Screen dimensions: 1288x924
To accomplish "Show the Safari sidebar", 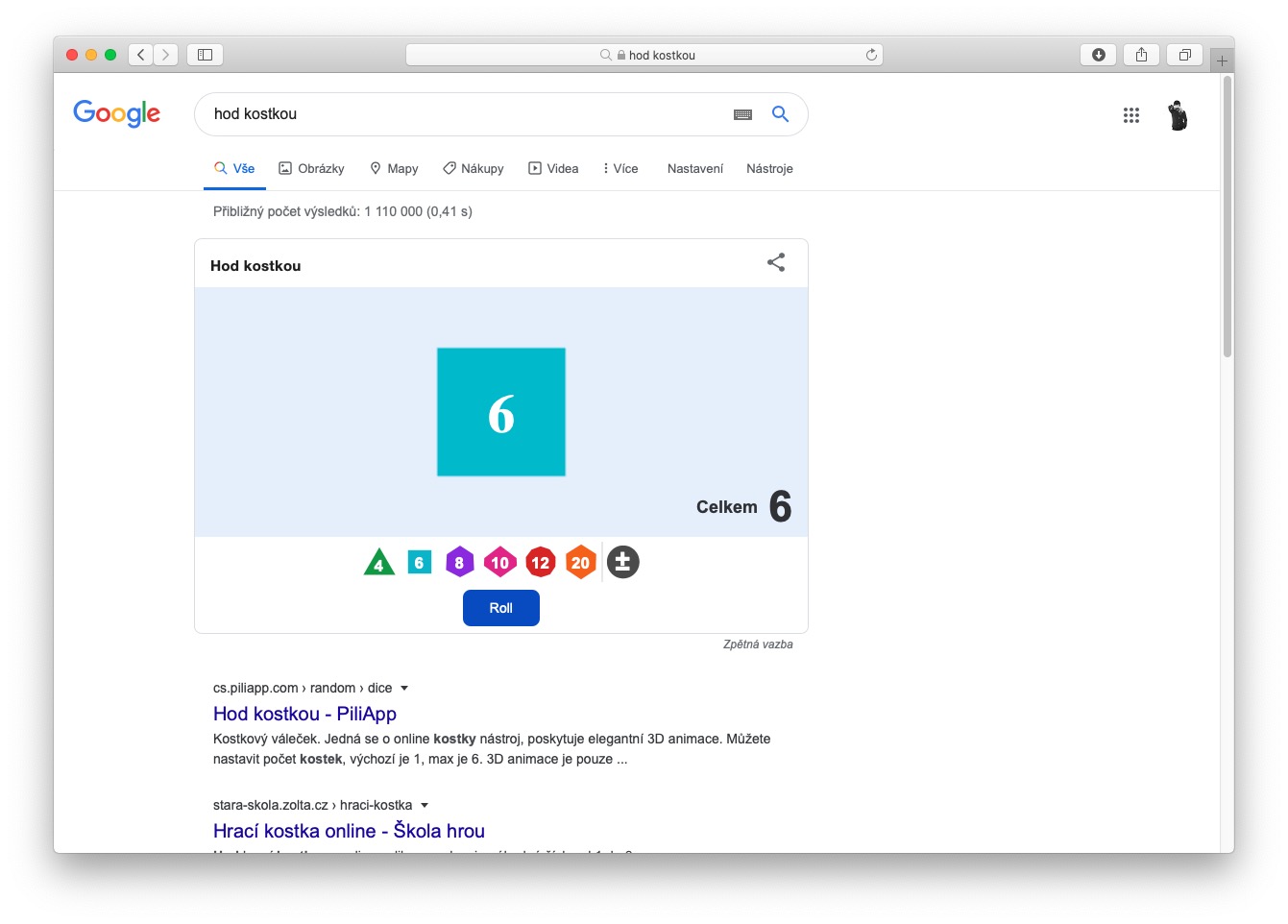I will (x=205, y=55).
